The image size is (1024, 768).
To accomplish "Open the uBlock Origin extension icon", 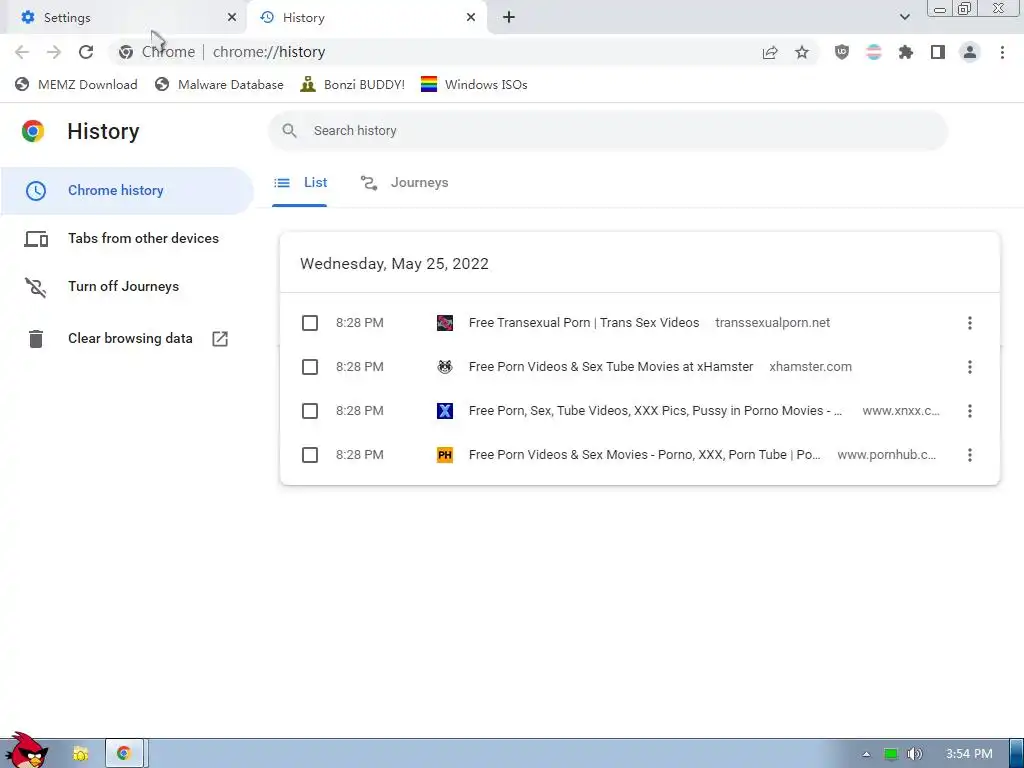I will click(842, 52).
